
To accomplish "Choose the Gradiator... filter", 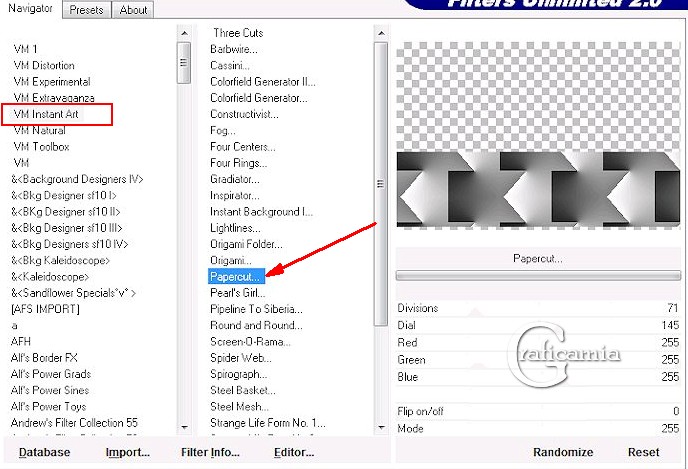I will 235,179.
